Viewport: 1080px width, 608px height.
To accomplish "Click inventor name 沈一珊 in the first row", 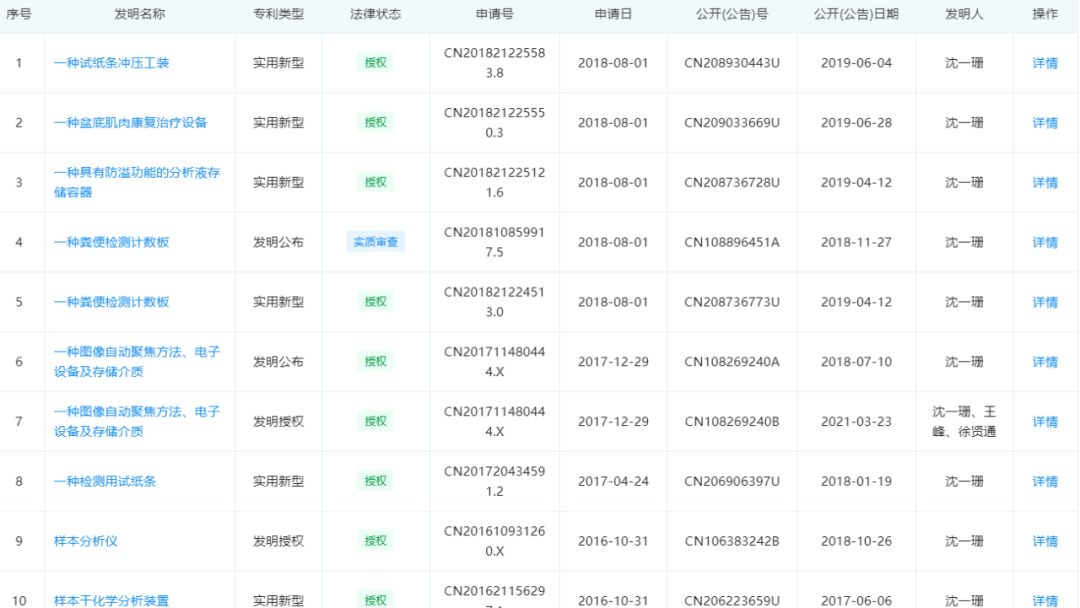I will (965, 62).
